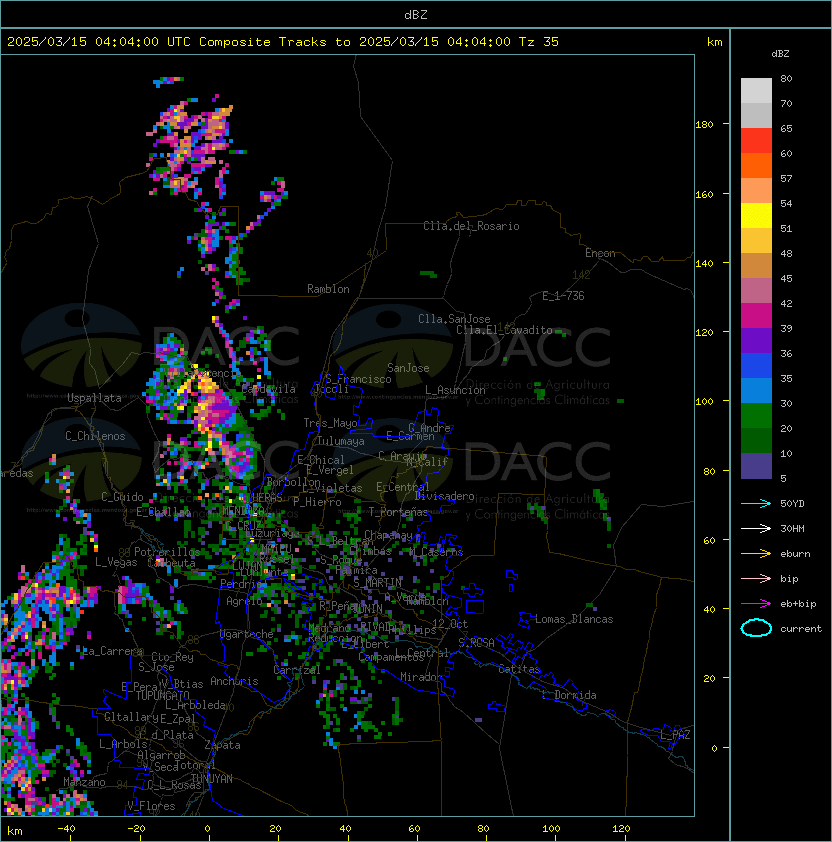Screen dimensions: 832x842
Task: Click the 'current' legend label
Action: [x=801, y=629]
